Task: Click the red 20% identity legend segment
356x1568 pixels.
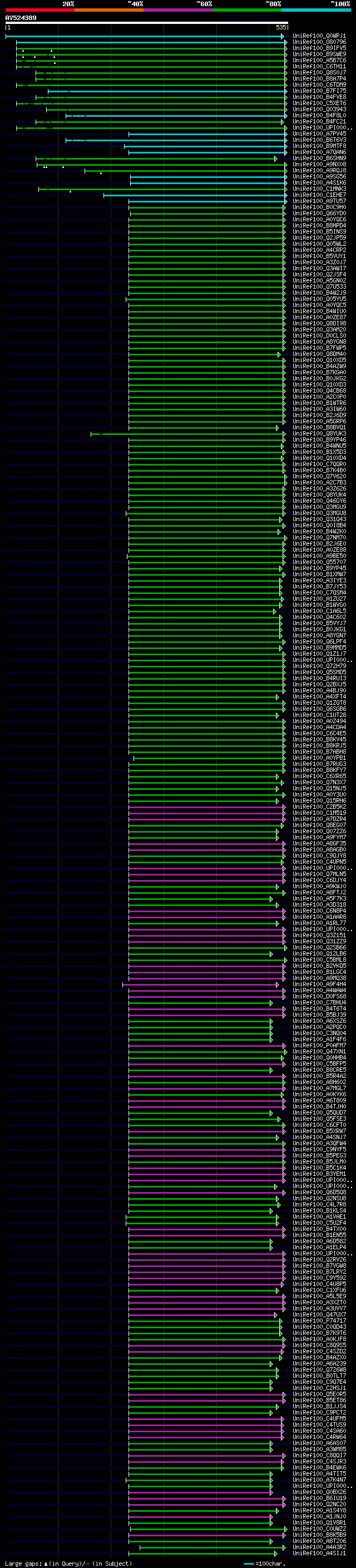Action: pyautogui.click(x=39, y=10)
